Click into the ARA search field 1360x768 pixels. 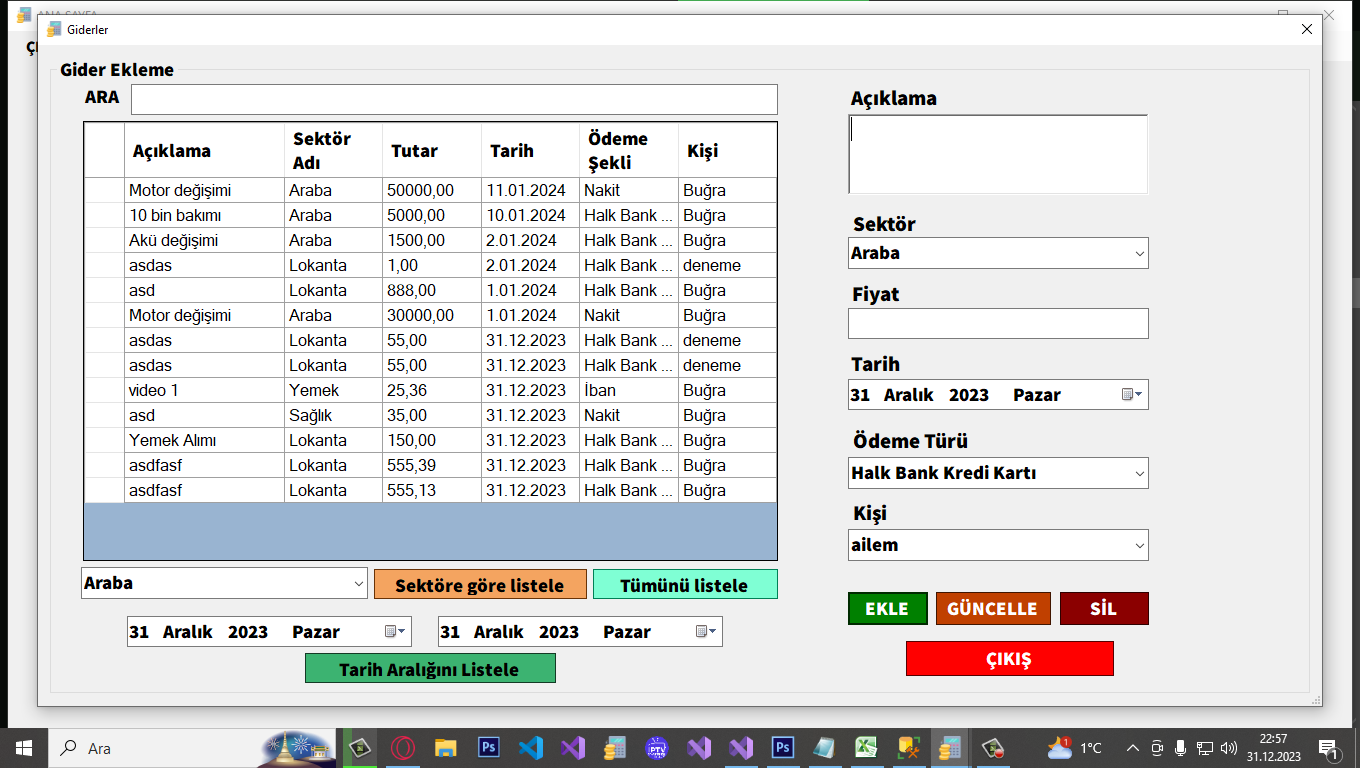[454, 99]
